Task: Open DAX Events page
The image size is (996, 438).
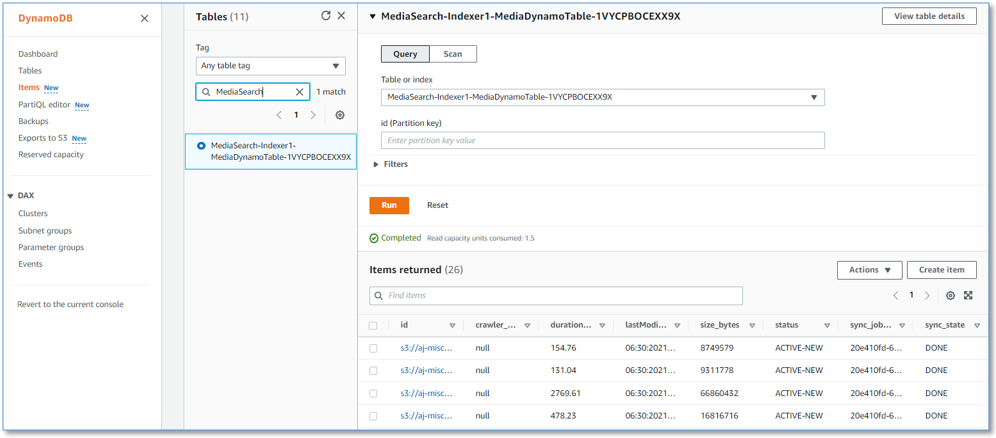Action: coord(30,263)
